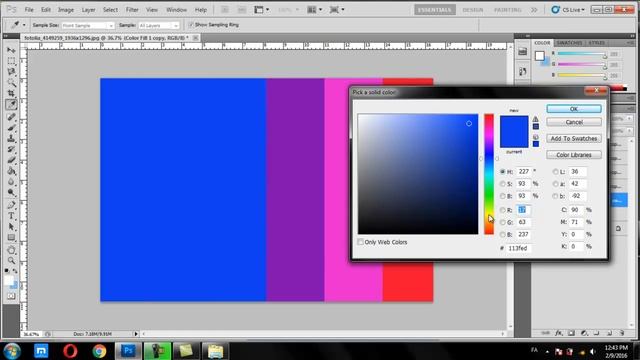Switch to the Painting workspace
This screenshot has width=640, height=360.
[507, 10]
